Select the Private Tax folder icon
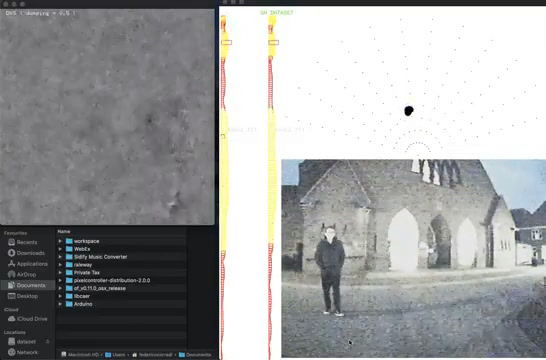 coord(69,272)
